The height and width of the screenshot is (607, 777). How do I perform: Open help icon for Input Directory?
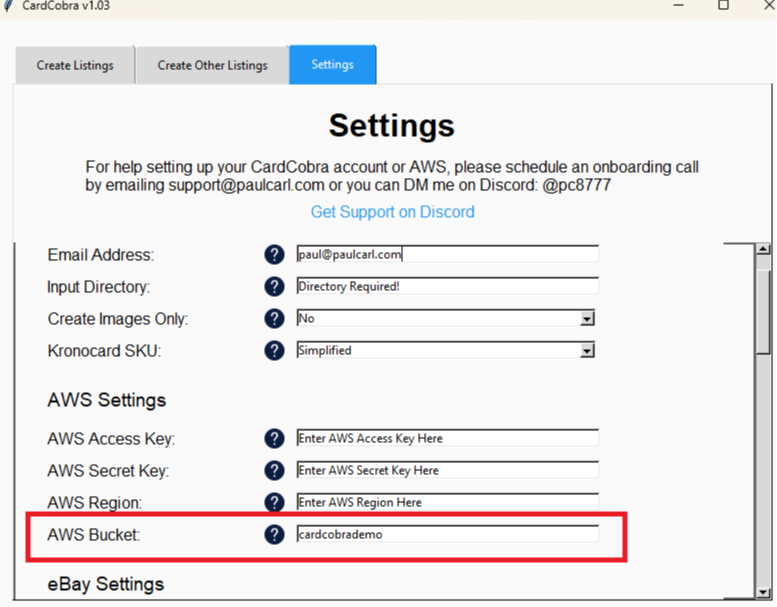coord(274,287)
